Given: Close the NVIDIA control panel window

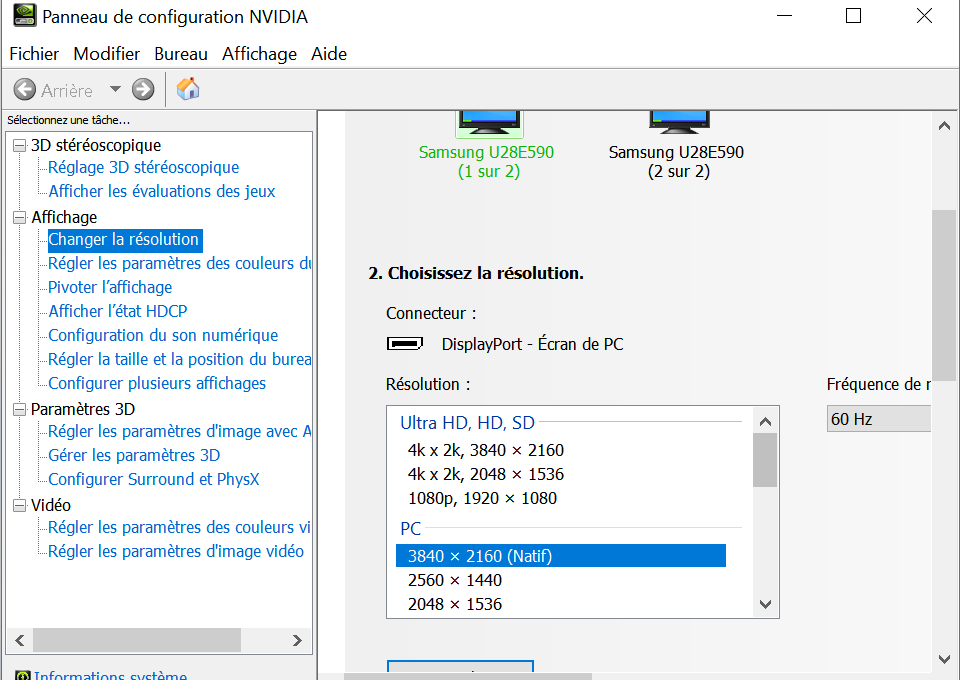Looking at the screenshot, I should [924, 16].
